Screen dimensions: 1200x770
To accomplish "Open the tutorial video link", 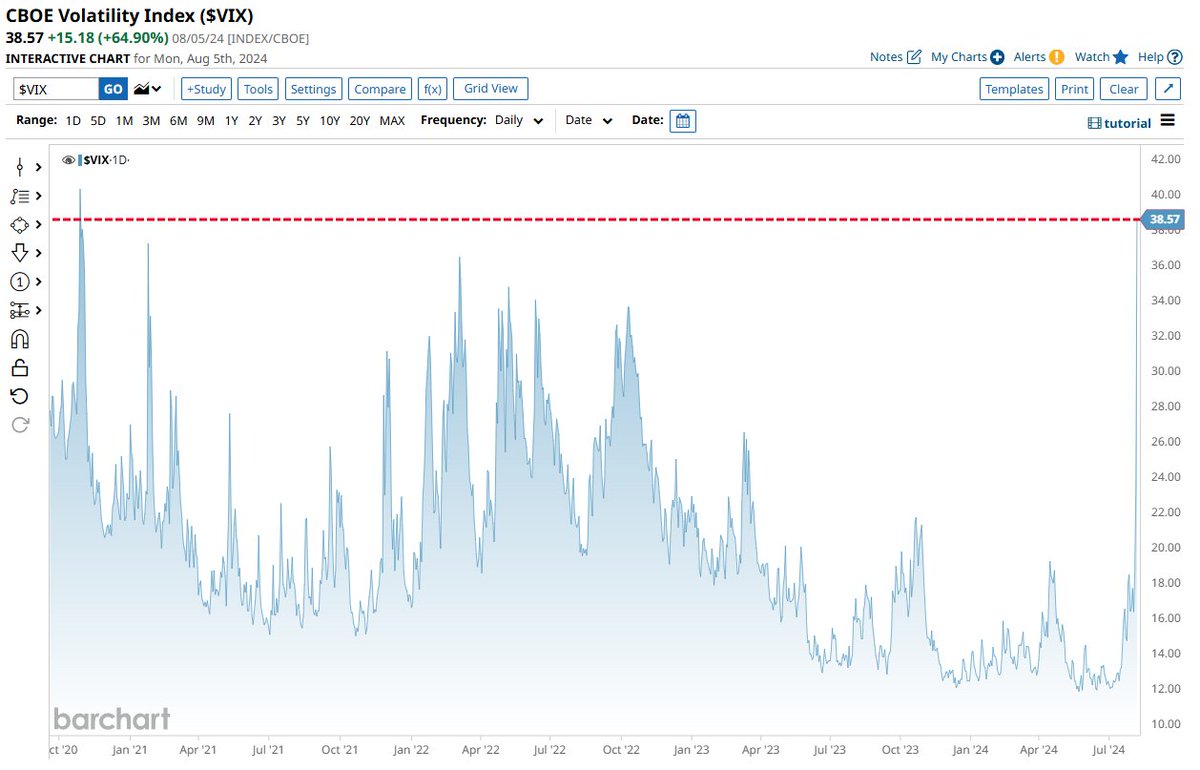I will tap(1119, 122).
